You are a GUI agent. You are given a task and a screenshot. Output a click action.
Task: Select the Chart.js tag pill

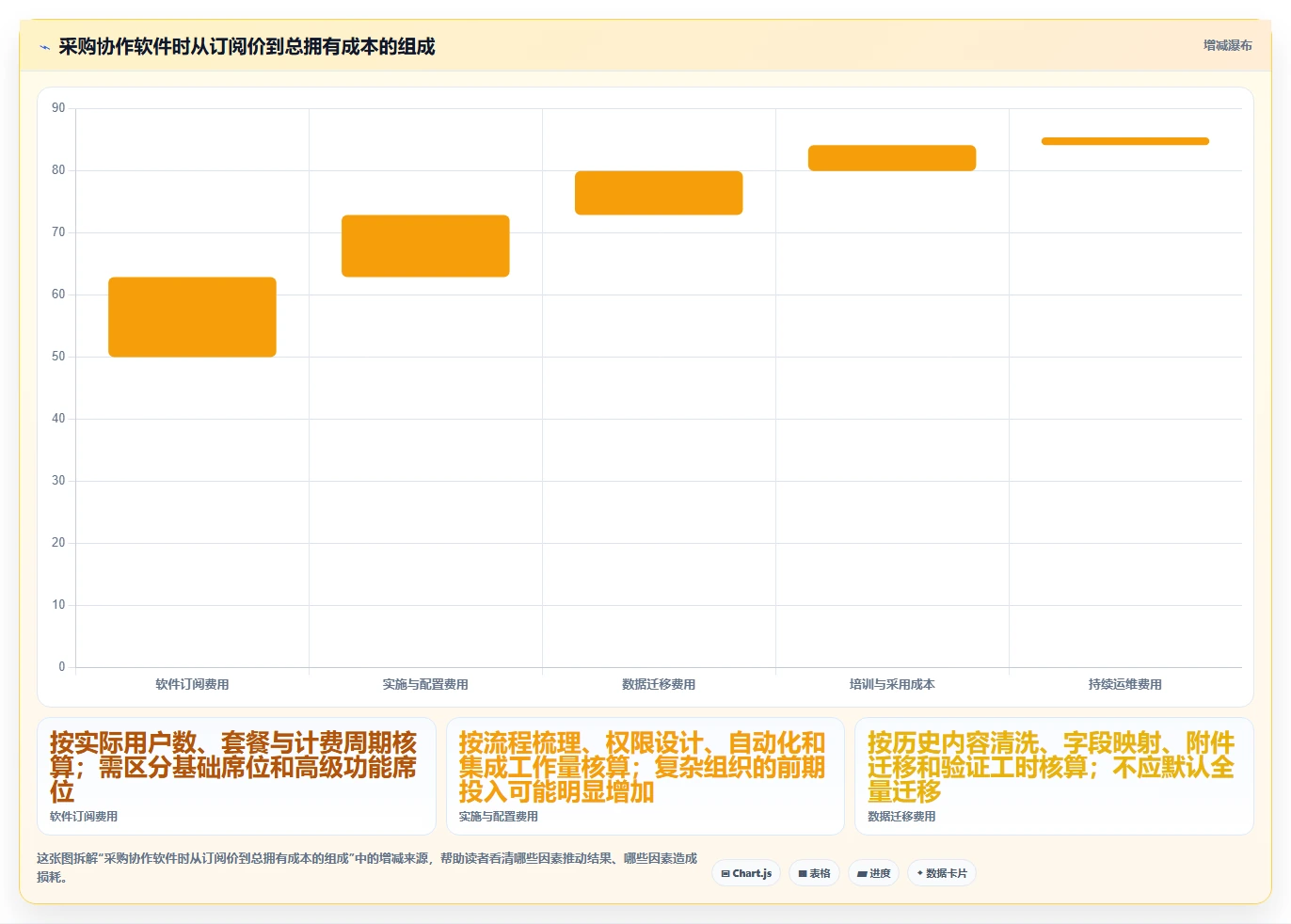point(746,873)
